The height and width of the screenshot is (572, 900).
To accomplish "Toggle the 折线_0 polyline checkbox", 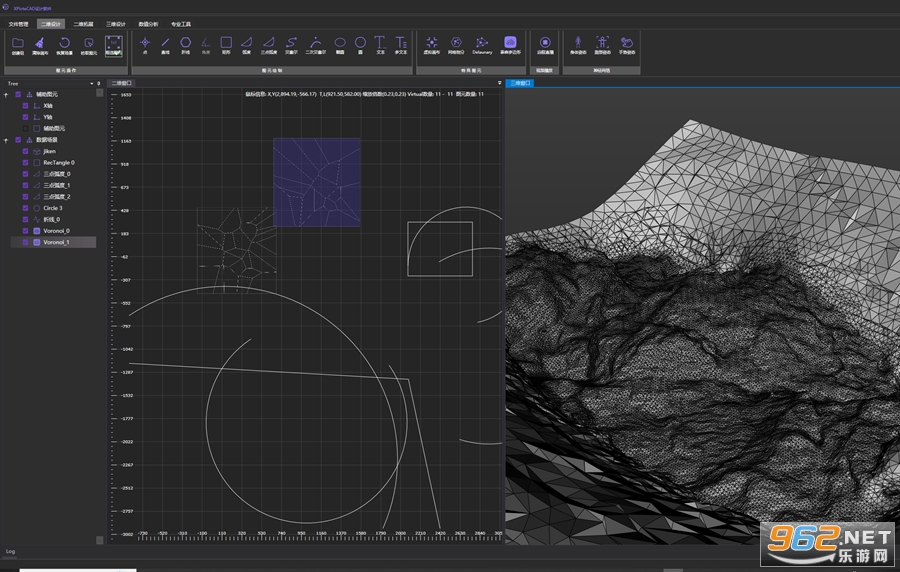I will pos(25,219).
